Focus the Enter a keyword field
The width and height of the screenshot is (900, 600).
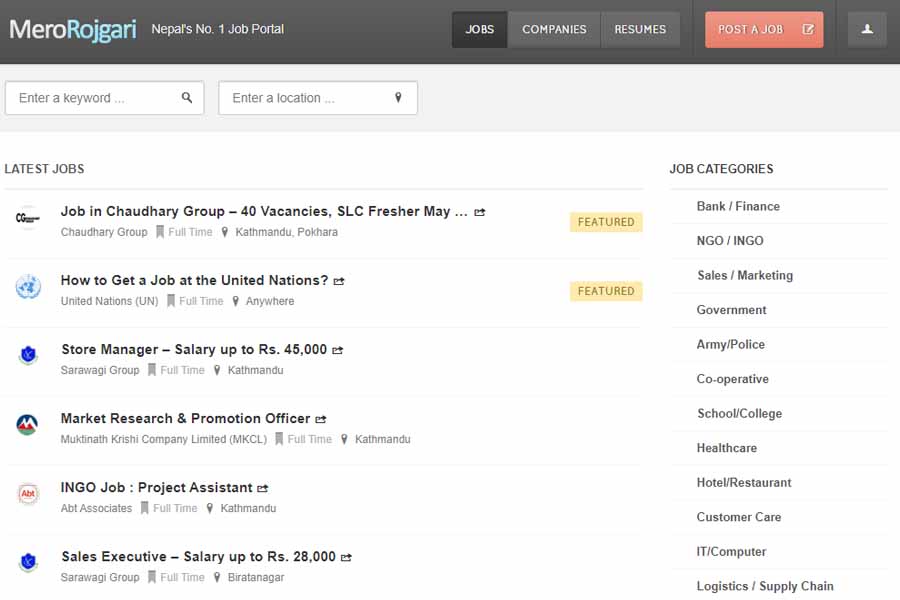(95, 98)
